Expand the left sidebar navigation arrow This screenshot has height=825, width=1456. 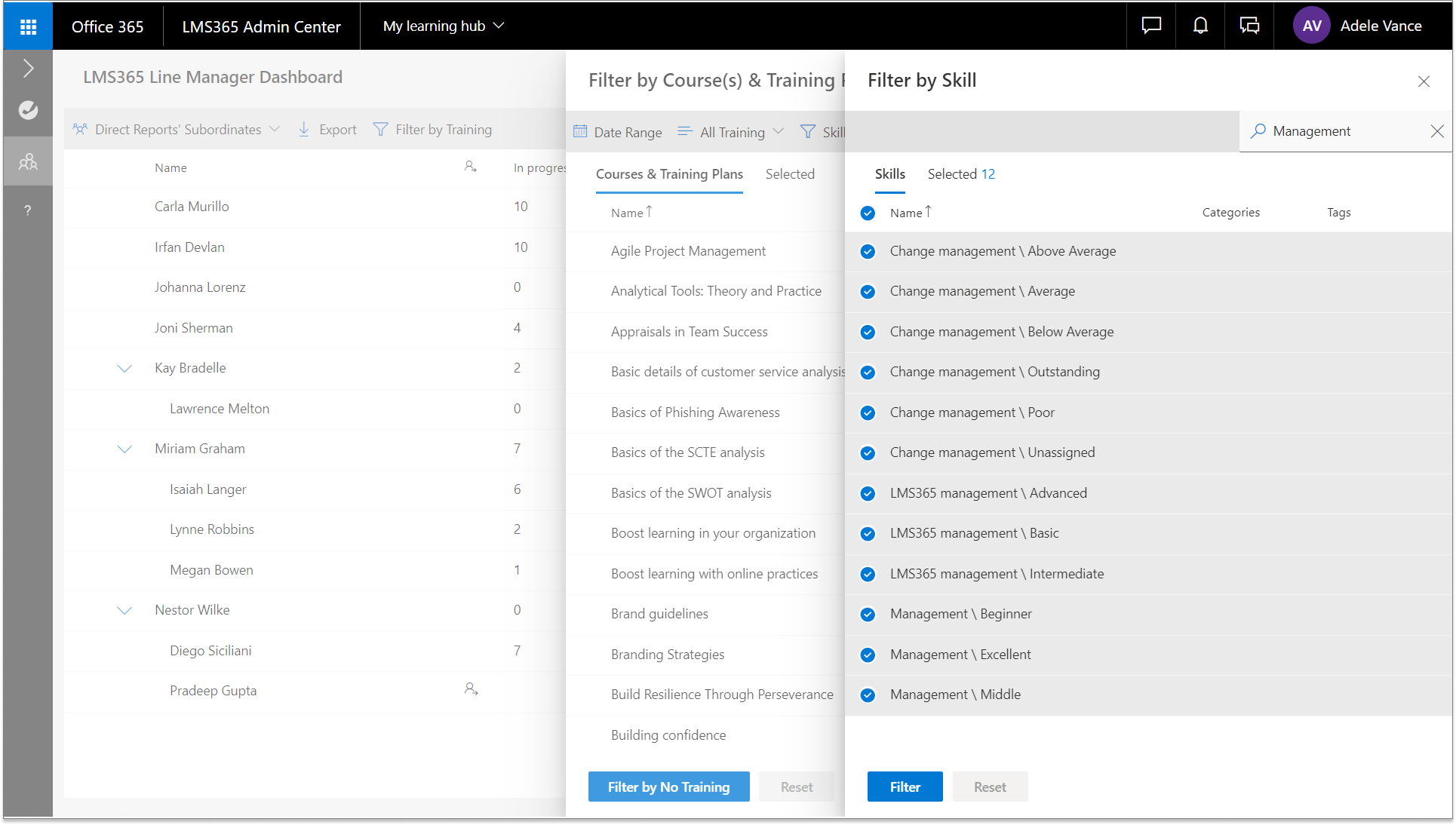[28, 69]
